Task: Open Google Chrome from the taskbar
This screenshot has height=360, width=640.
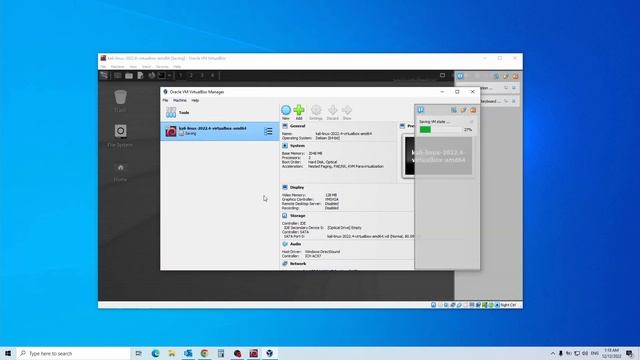Action: tap(204, 353)
